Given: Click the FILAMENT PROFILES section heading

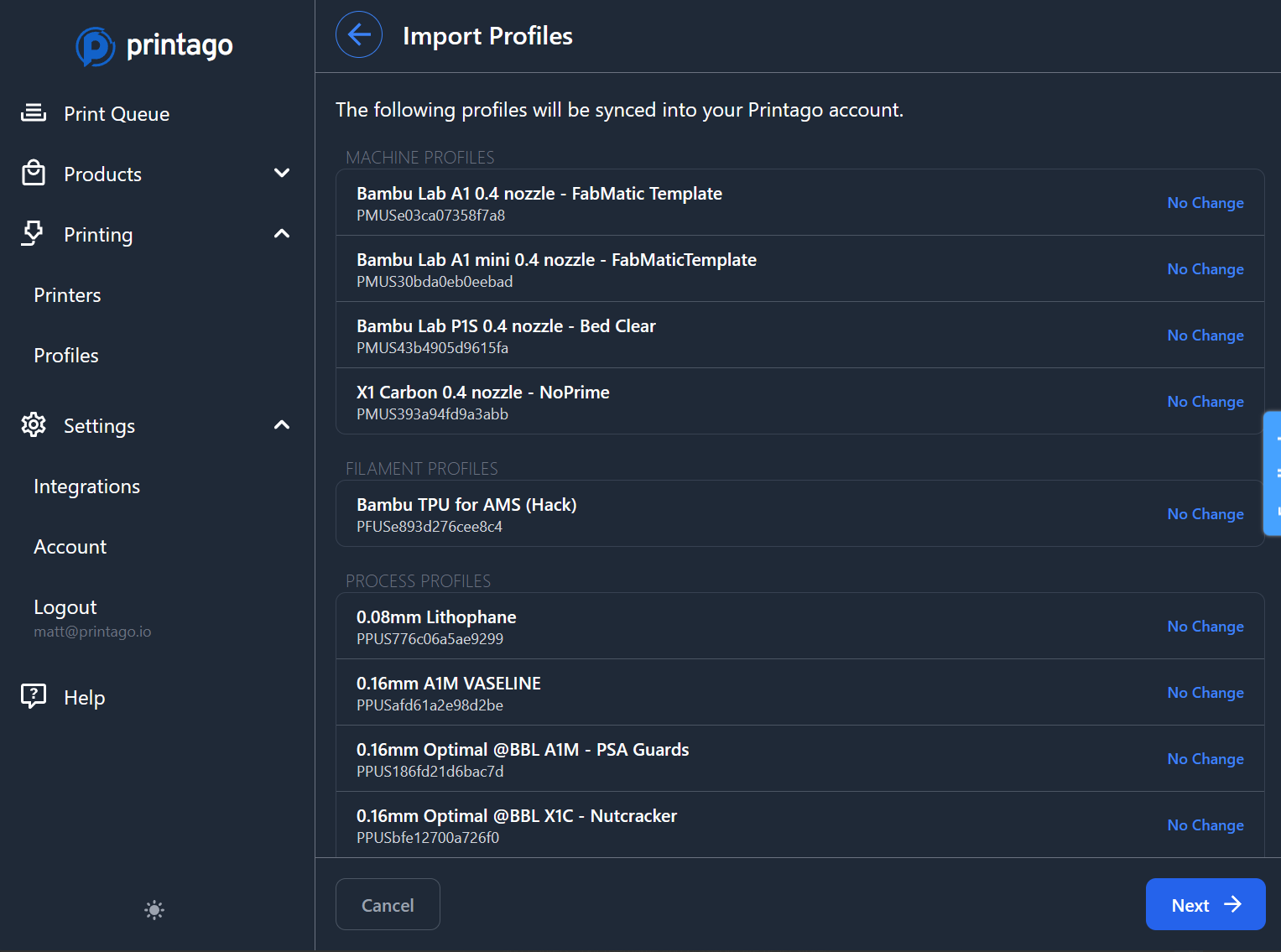Looking at the screenshot, I should click(422, 469).
